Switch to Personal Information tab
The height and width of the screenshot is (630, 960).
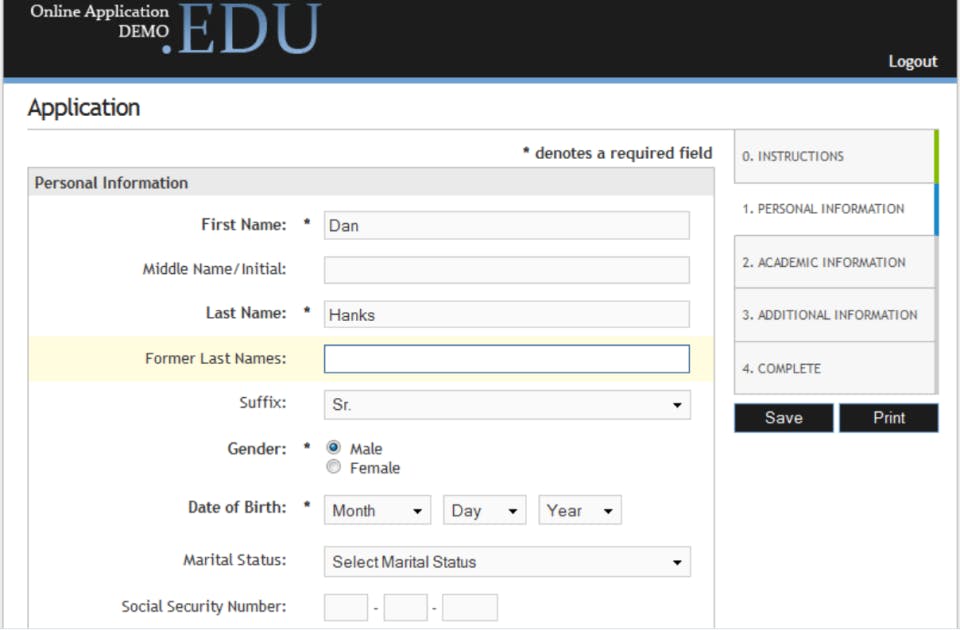835,209
